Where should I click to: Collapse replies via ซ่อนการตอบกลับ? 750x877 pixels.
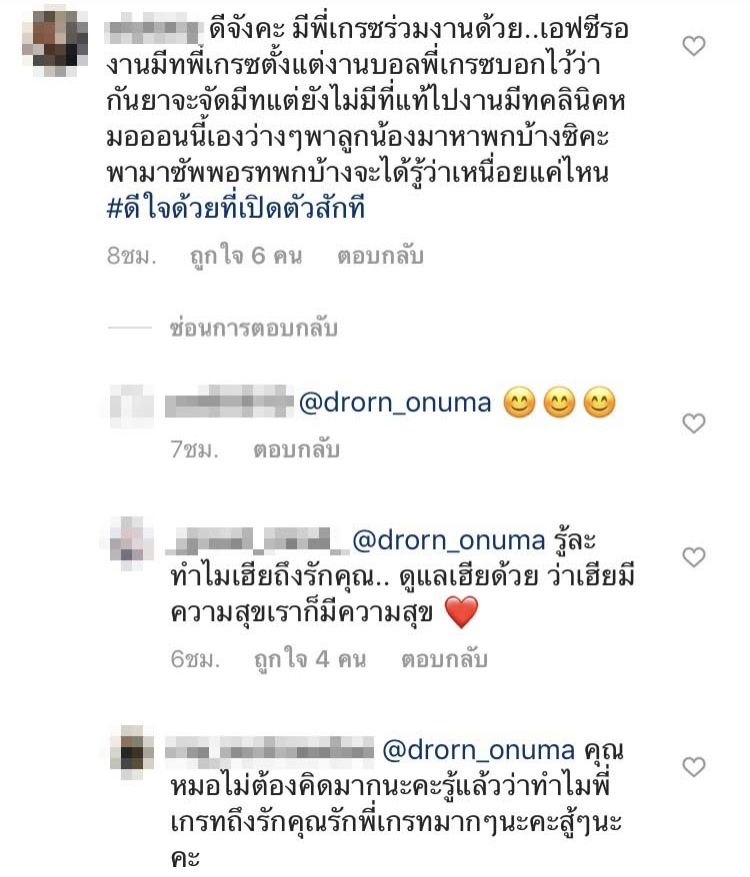click(253, 328)
